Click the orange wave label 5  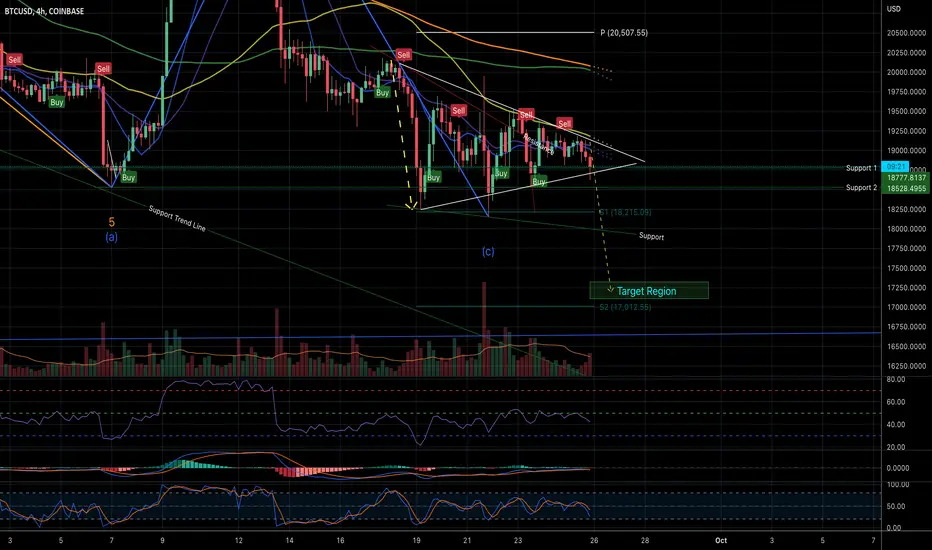coord(111,222)
